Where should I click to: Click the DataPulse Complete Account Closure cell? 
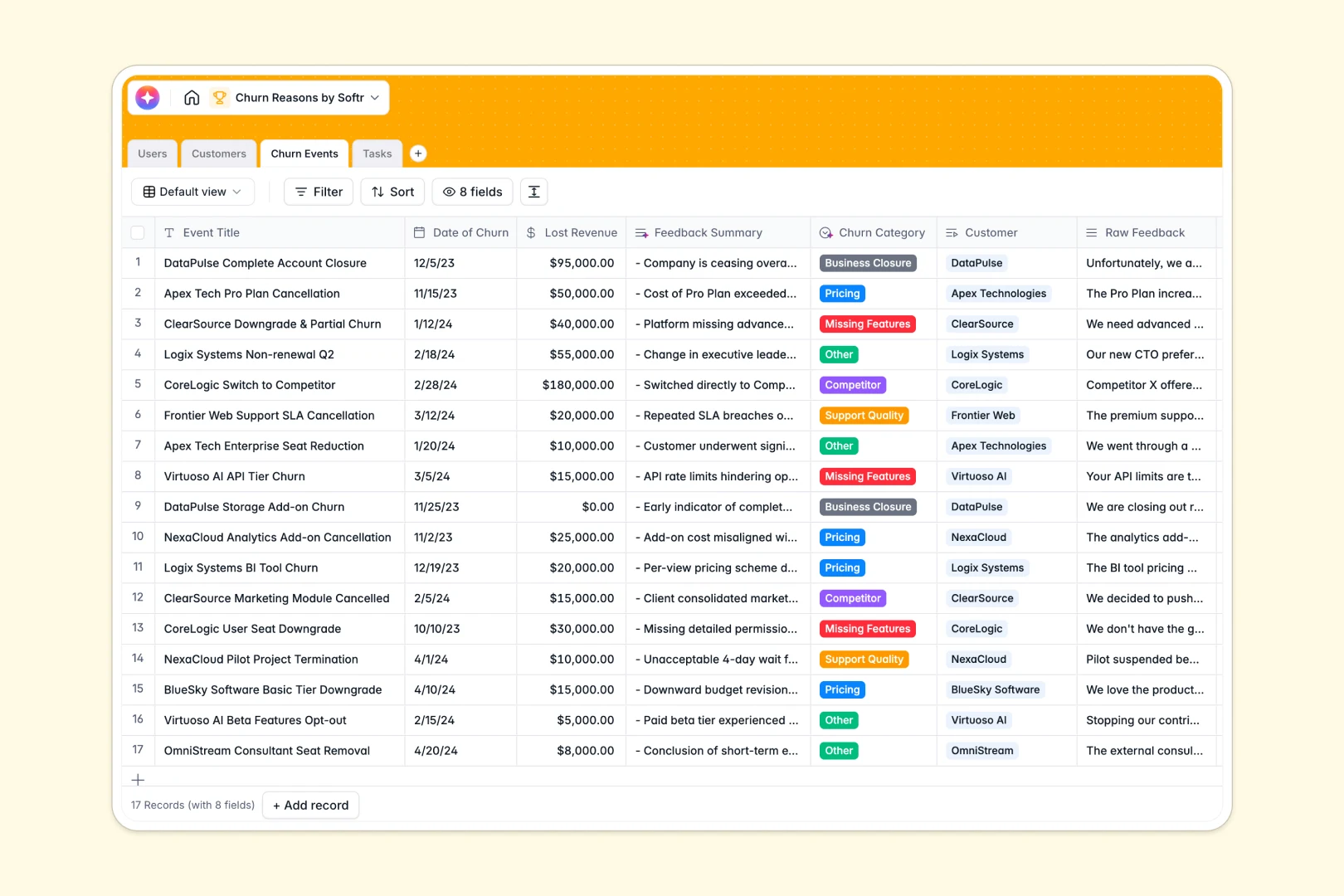(x=280, y=263)
